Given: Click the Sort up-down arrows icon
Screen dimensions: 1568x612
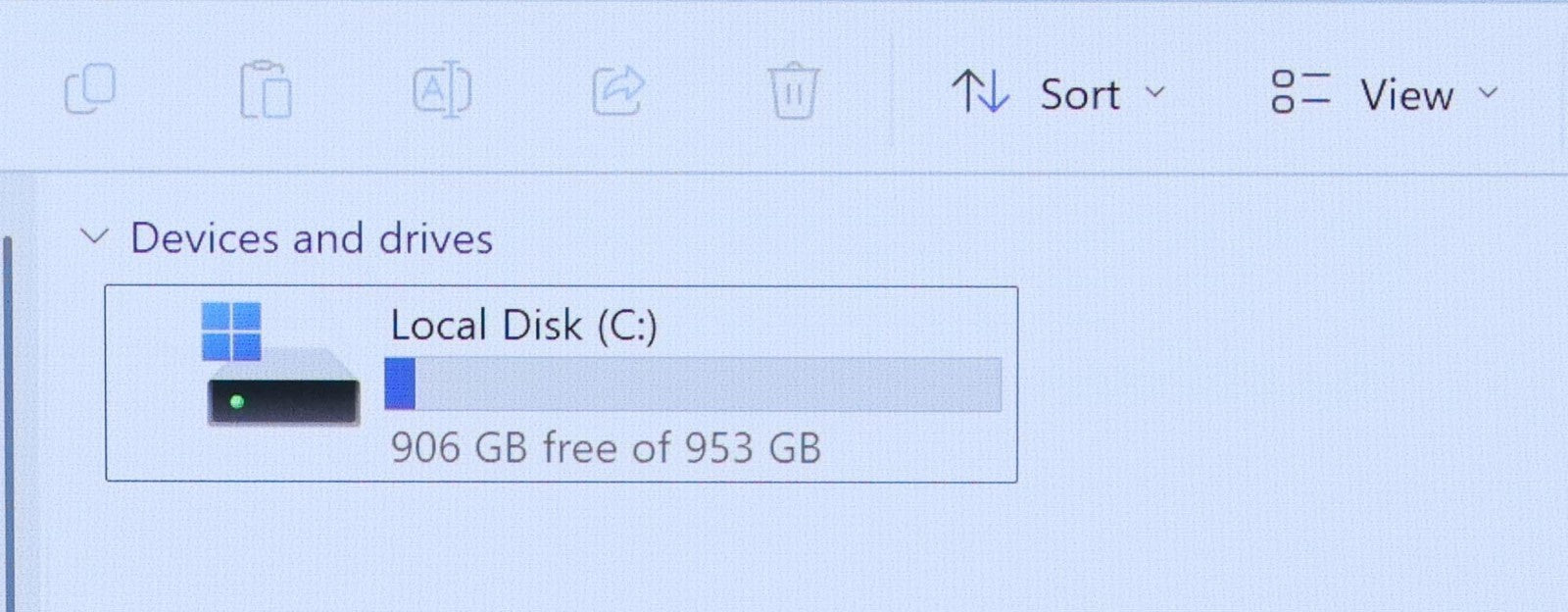Looking at the screenshot, I should (x=980, y=92).
